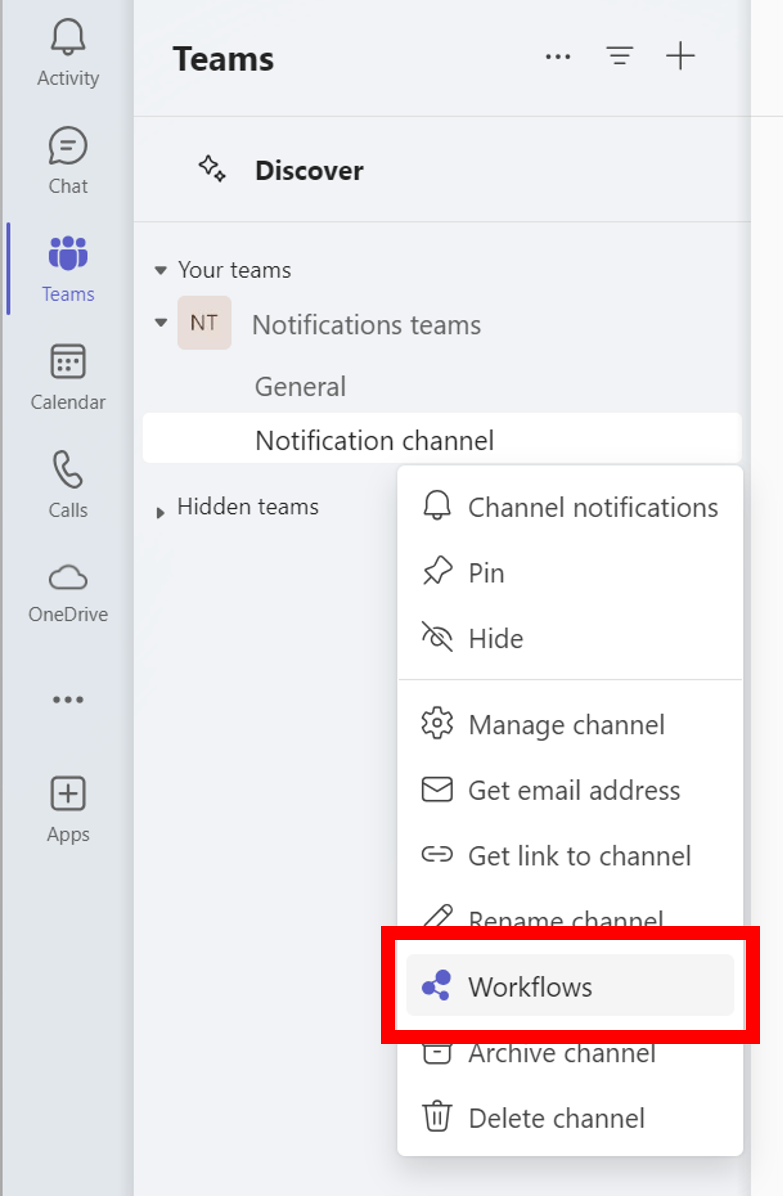The image size is (783, 1196).
Task: Click the crossed-eye icon beside Hide
Action: tap(437, 636)
